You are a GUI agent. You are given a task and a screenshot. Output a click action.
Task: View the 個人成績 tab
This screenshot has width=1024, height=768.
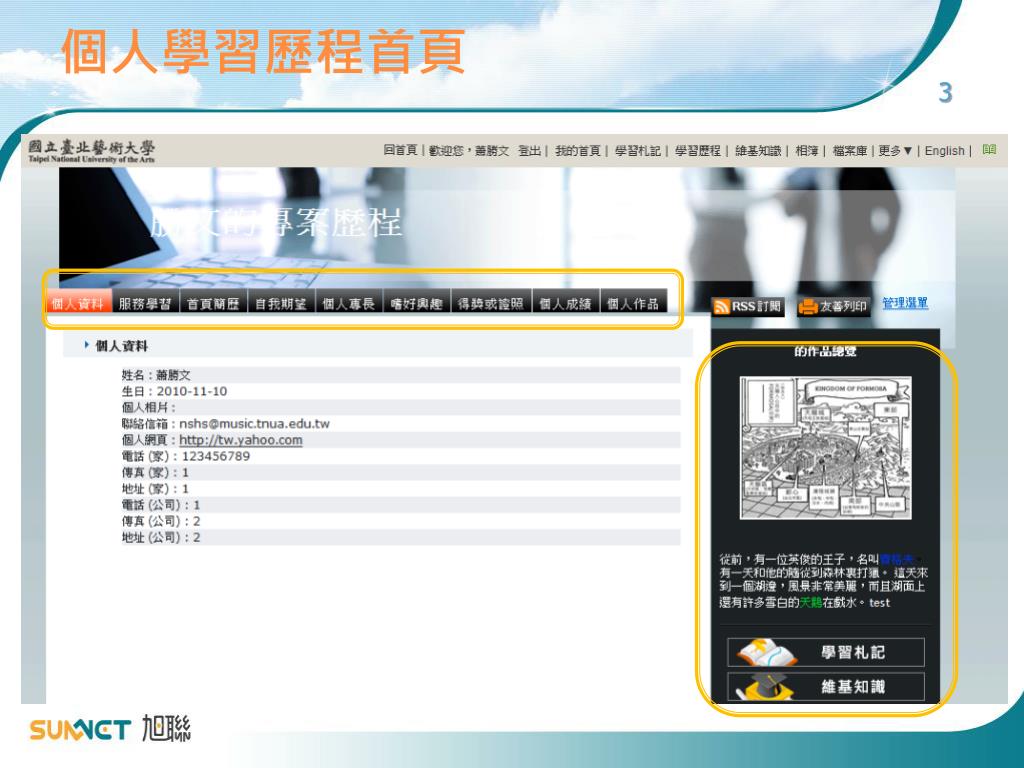coord(566,304)
